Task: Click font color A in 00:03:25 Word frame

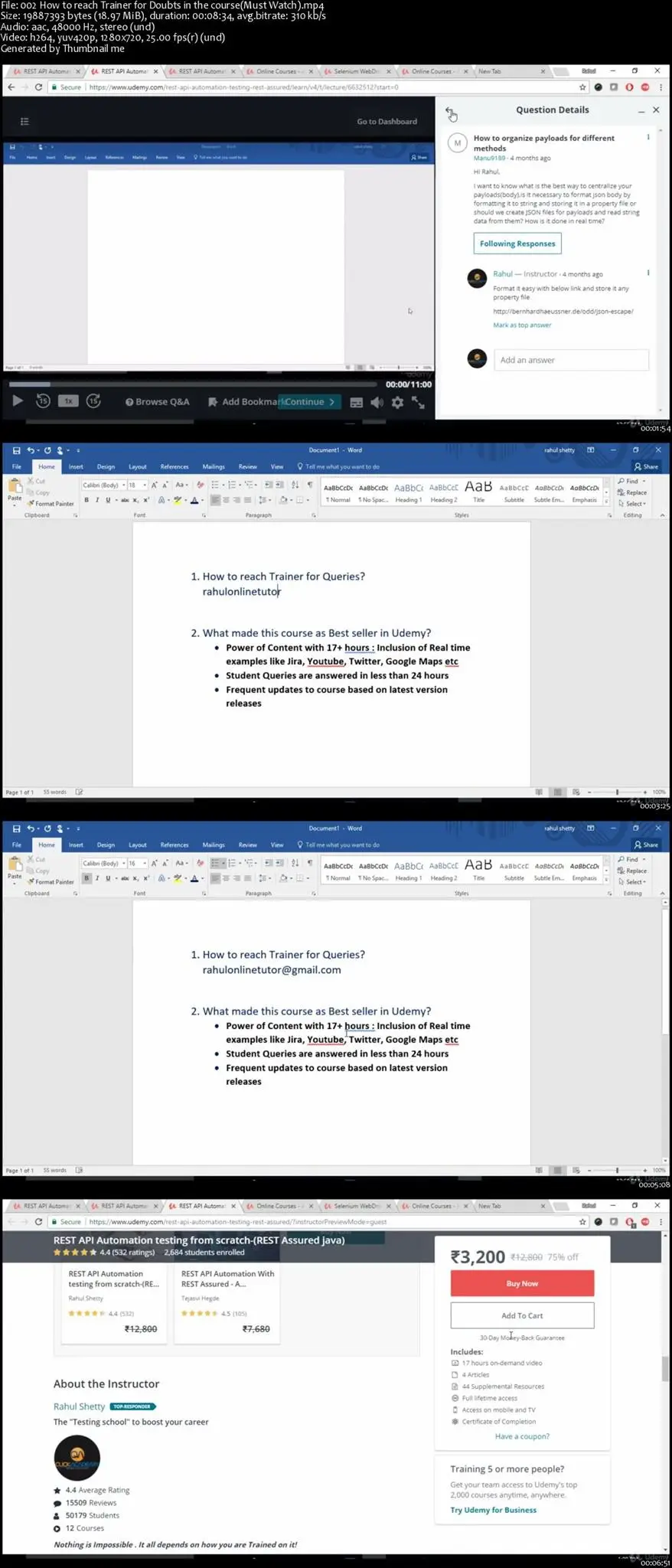Action: [194, 500]
